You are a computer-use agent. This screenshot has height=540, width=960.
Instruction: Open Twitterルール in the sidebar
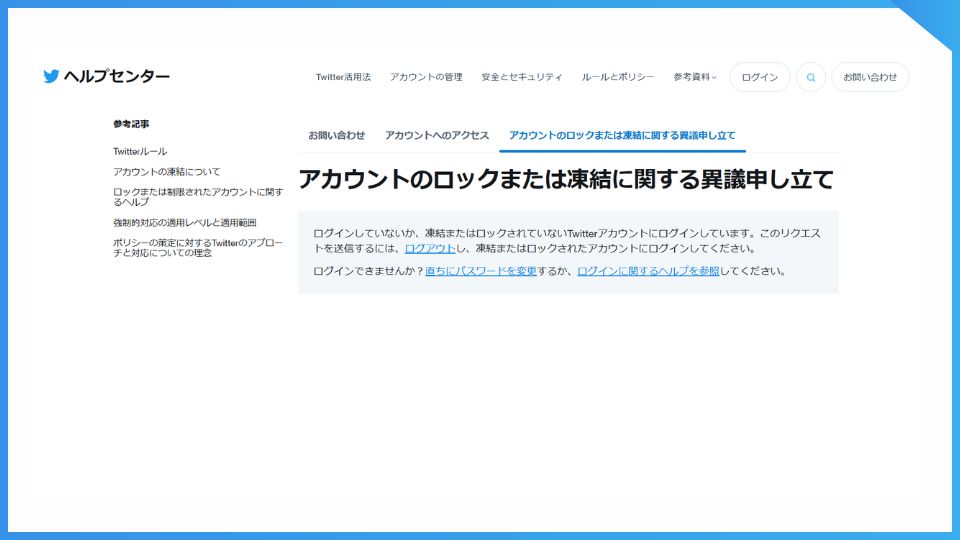(140, 151)
